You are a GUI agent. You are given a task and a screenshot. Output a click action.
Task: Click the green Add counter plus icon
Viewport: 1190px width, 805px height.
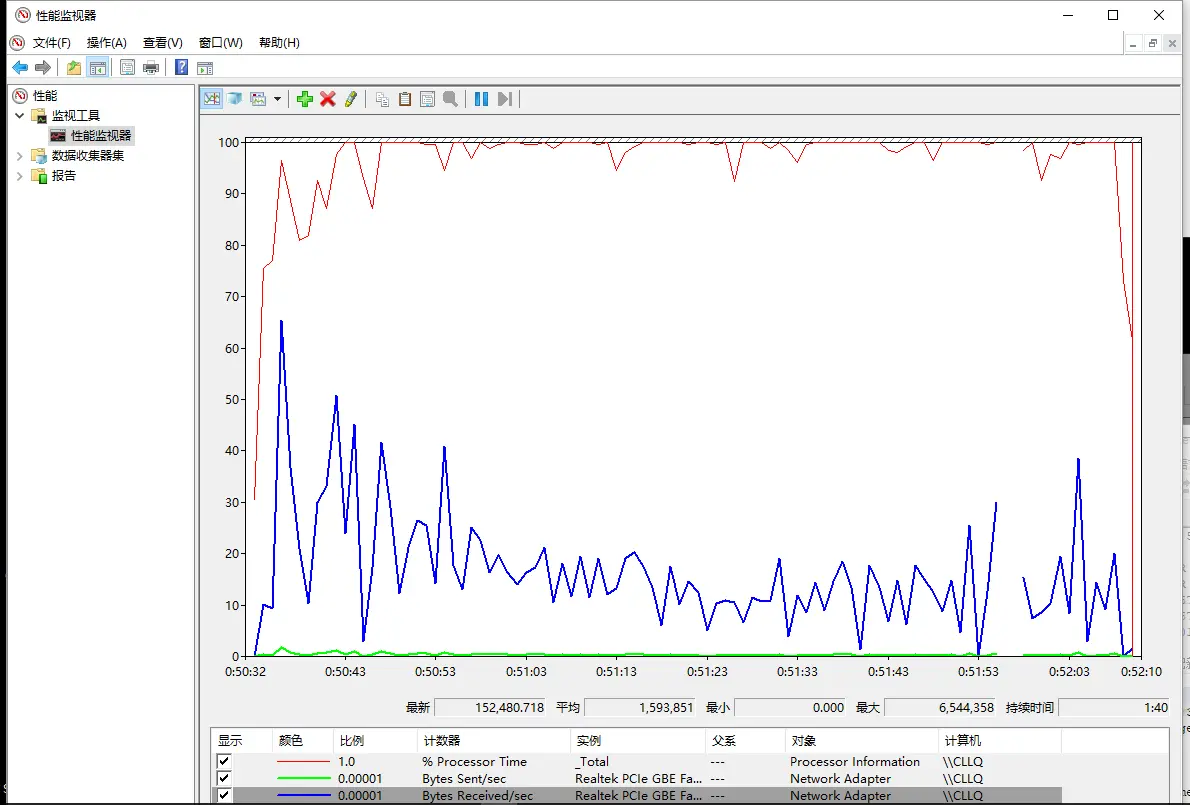305,99
